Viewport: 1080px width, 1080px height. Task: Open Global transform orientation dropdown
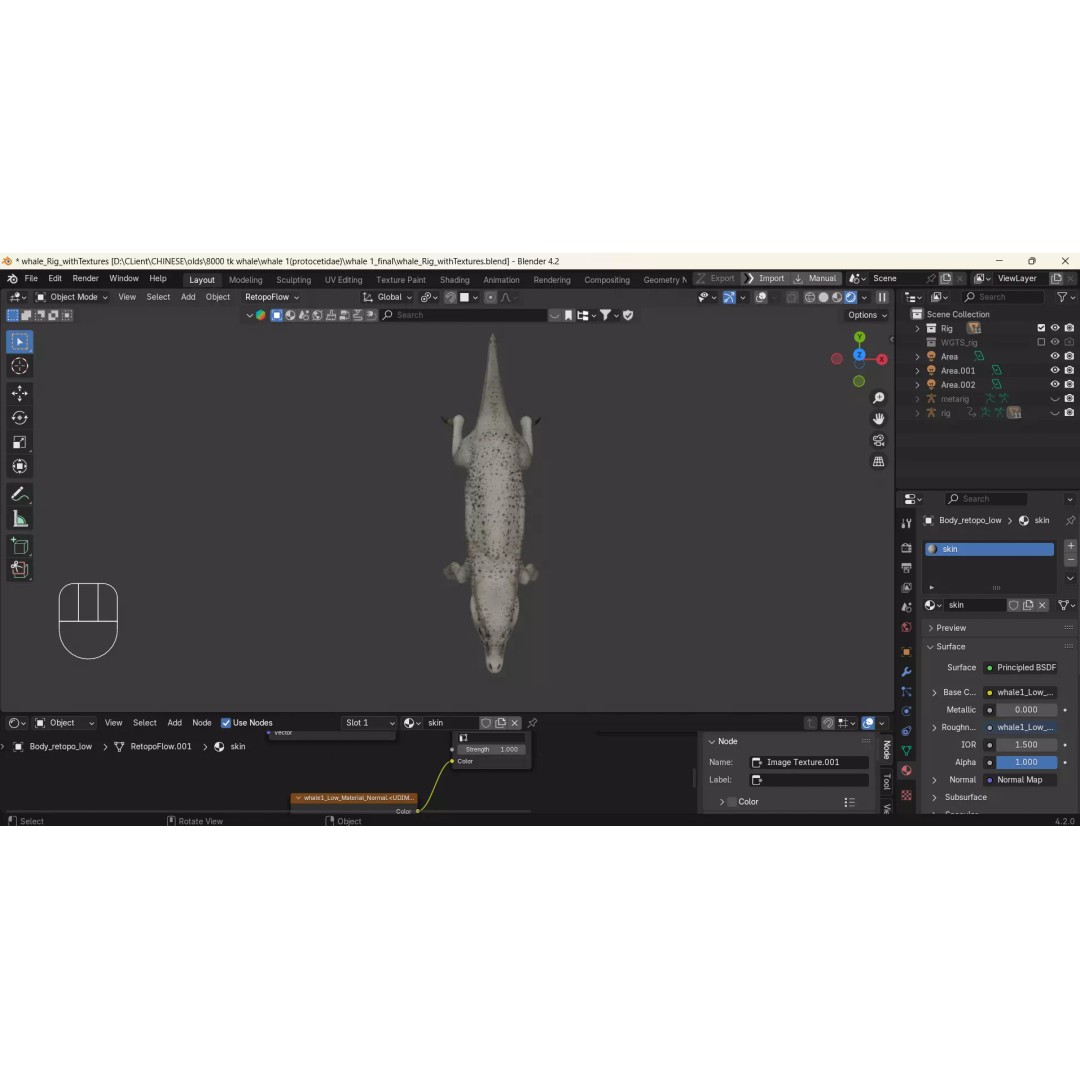tap(388, 297)
